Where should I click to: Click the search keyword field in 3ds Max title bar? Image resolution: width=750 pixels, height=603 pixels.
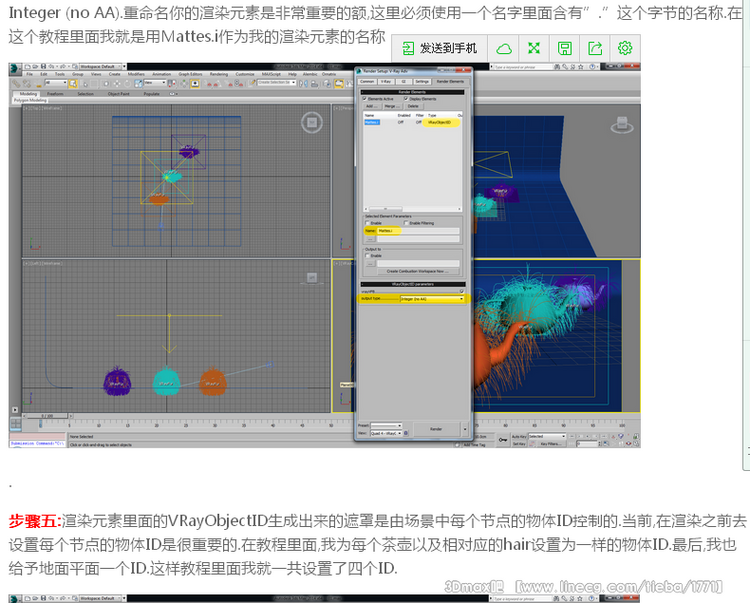point(521,67)
